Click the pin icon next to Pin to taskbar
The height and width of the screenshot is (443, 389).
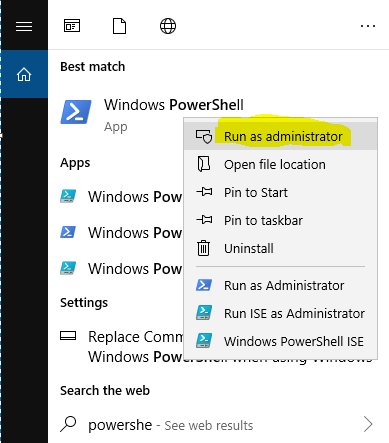(x=204, y=220)
